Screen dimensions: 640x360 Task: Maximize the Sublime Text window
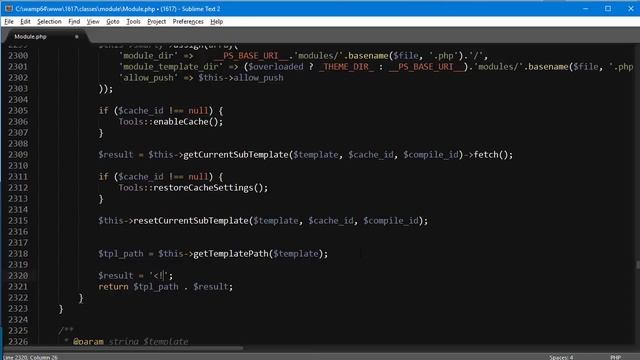click(x=608, y=9)
